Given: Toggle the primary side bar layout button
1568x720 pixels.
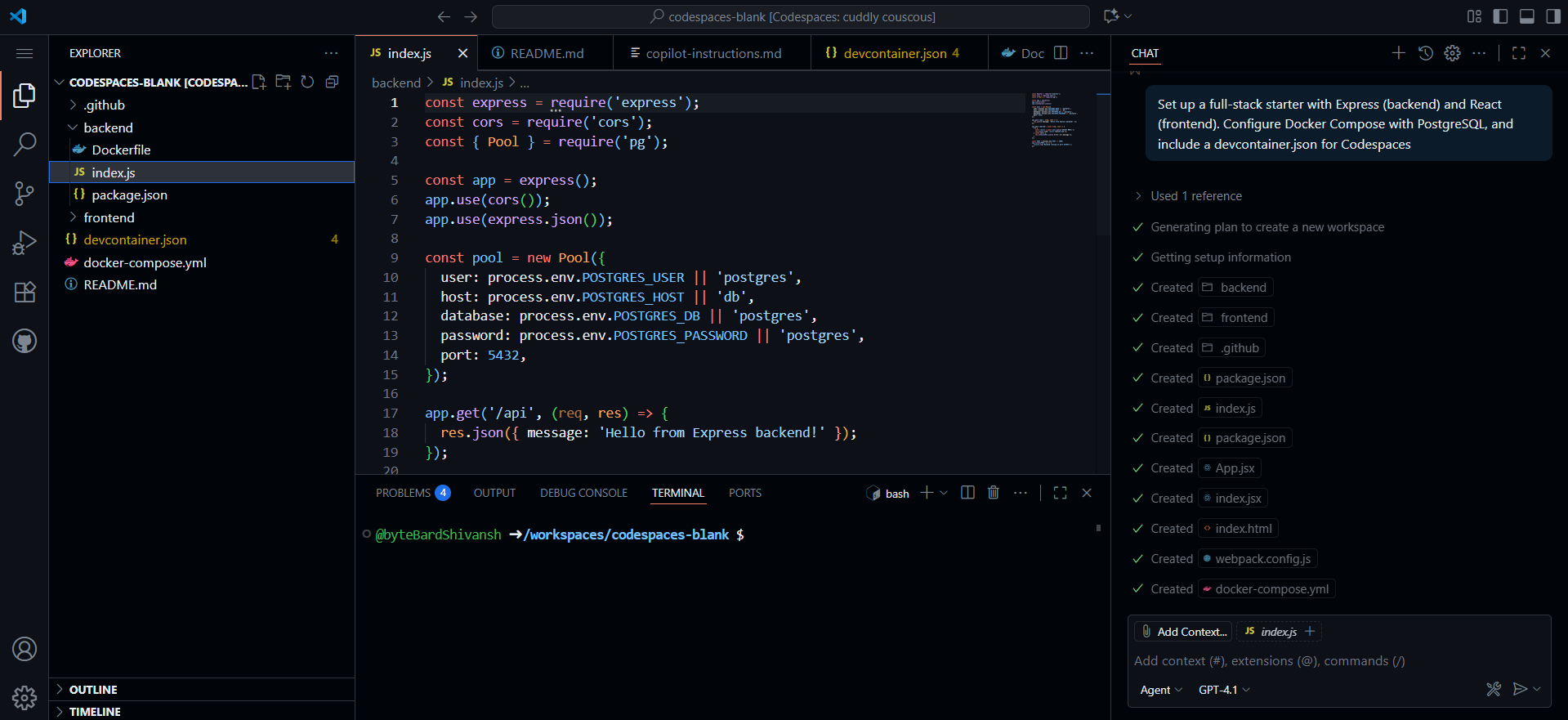Looking at the screenshot, I should pyautogui.click(x=1500, y=16).
